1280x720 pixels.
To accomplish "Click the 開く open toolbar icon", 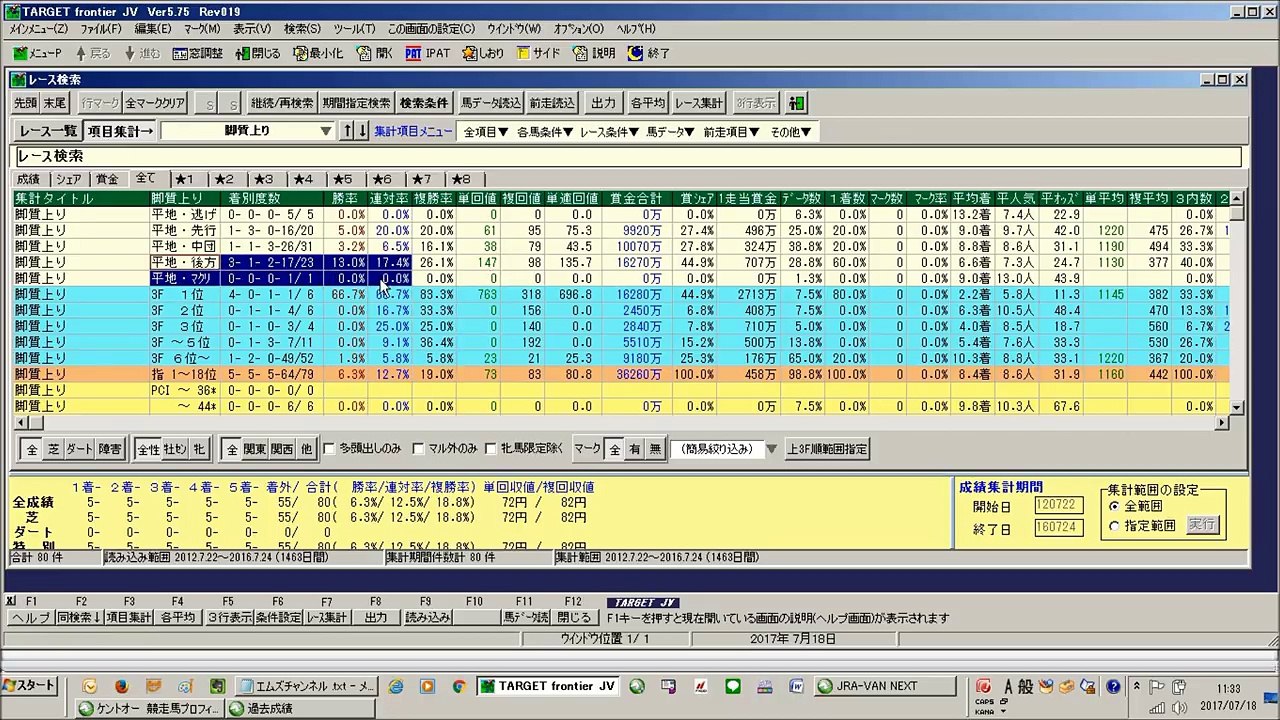I will [x=375, y=53].
